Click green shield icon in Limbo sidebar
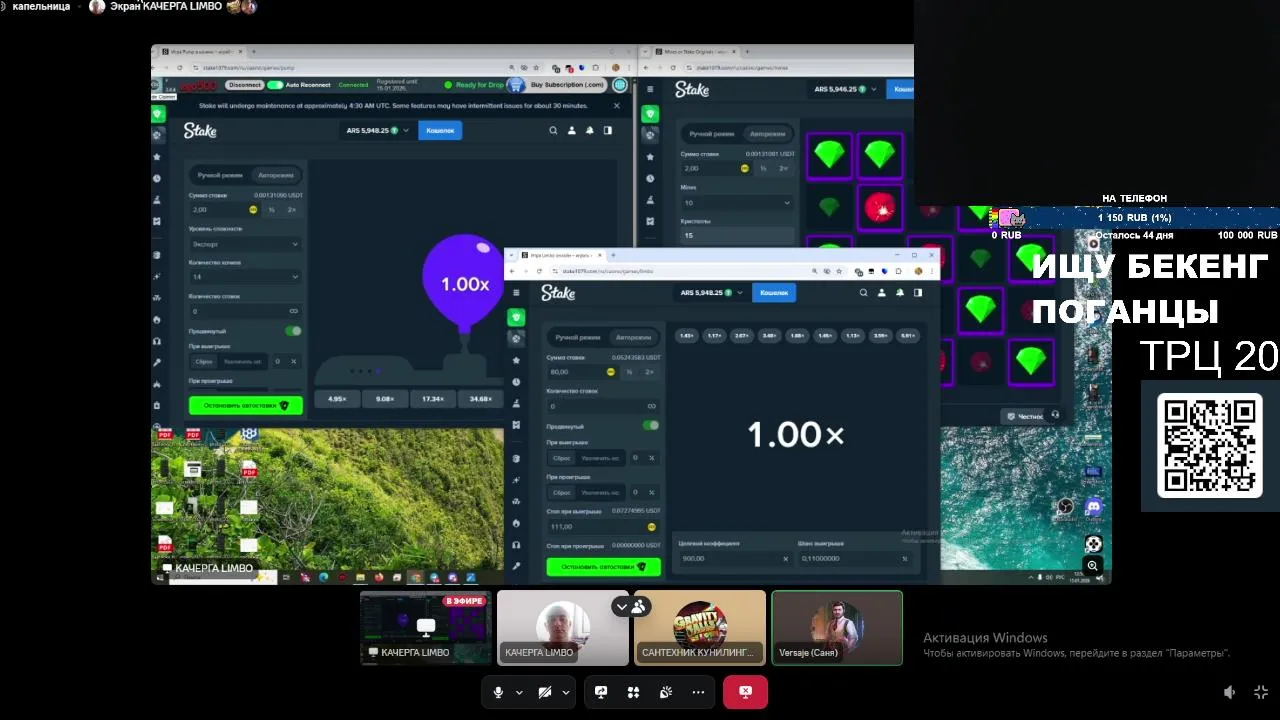This screenshot has height=720, width=1280. coord(516,317)
